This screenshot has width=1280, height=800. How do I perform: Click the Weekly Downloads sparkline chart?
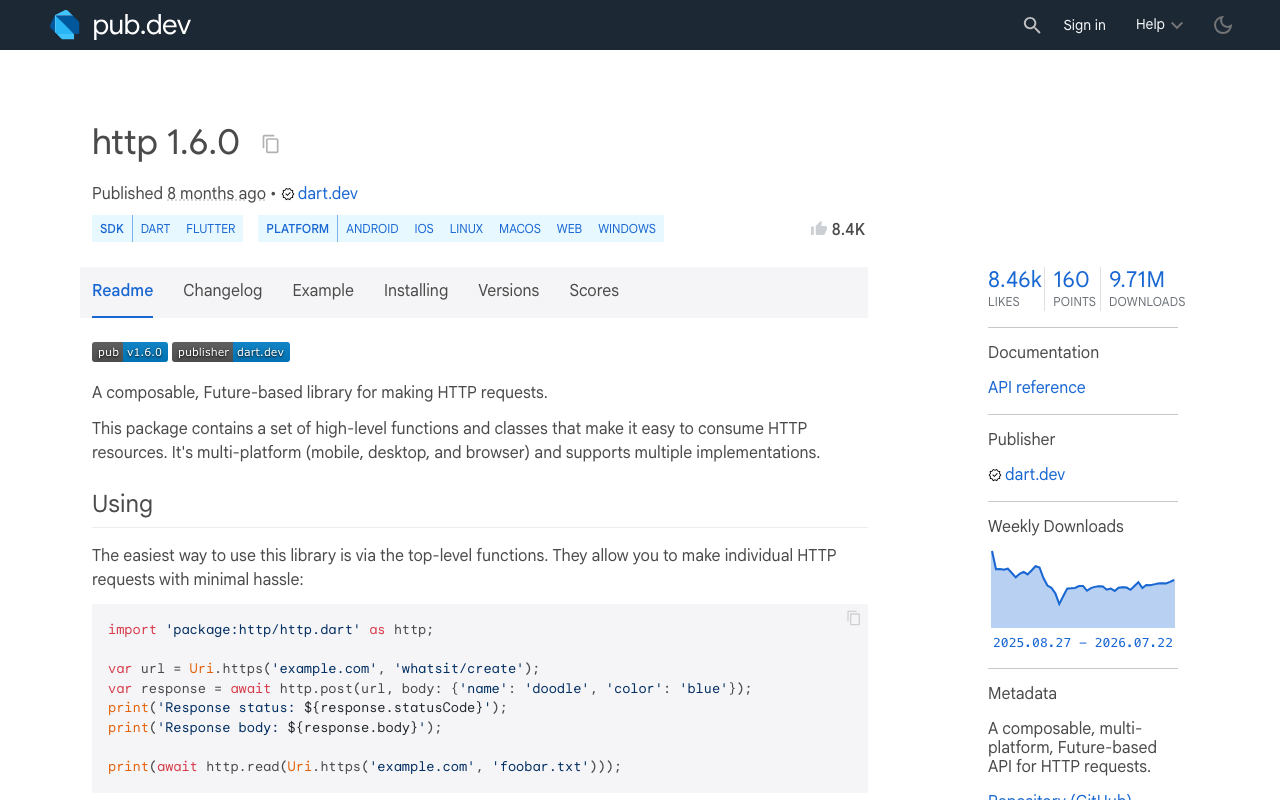point(1083,589)
